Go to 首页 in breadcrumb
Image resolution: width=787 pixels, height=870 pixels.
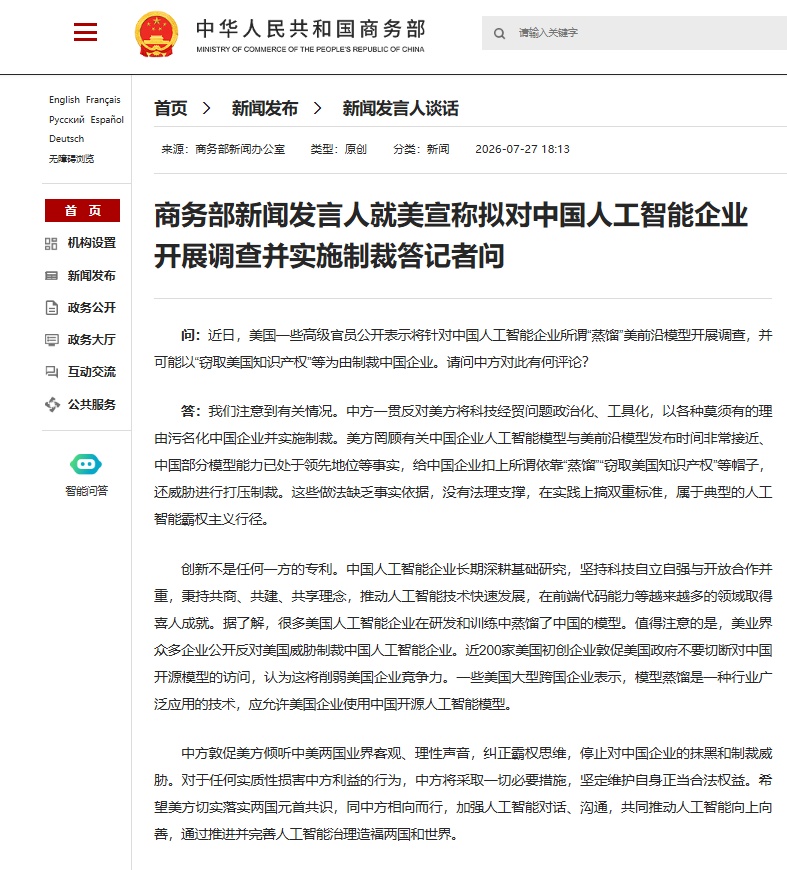[x=170, y=108]
